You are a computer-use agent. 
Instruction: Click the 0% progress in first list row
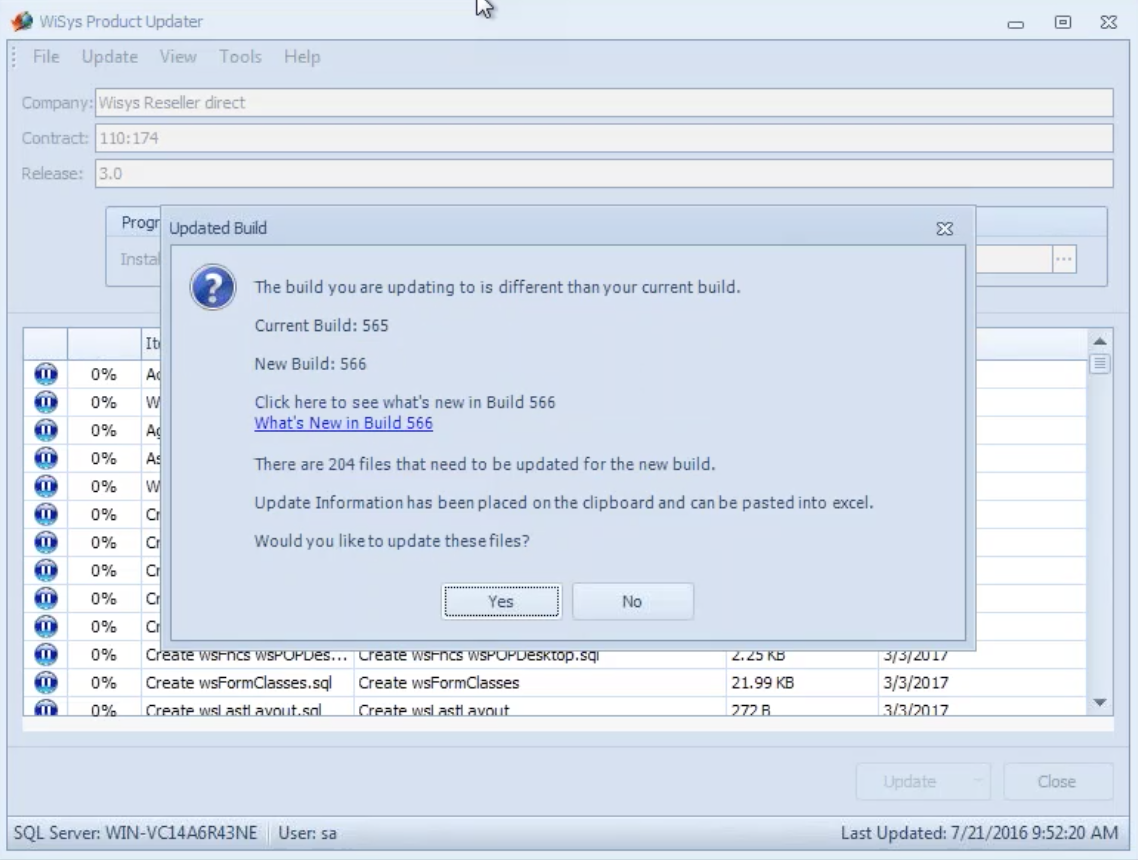[104, 374]
